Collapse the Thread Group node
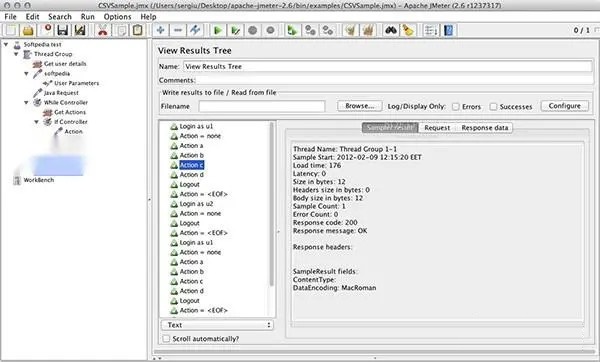 click(x=16, y=54)
